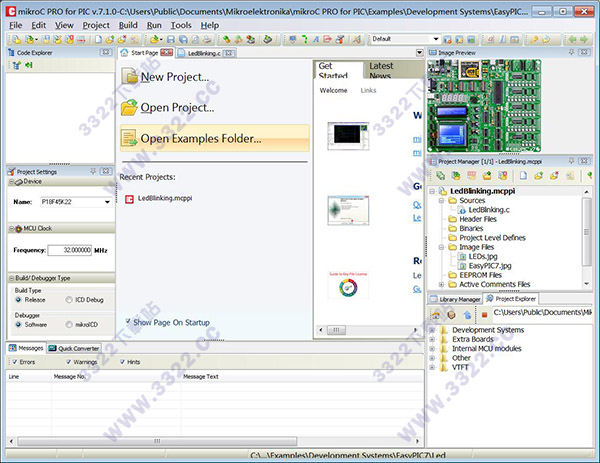Viewport: 600px width, 463px height.
Task: Click the floppy disk Save icon in main toolbar
Action: point(171,39)
